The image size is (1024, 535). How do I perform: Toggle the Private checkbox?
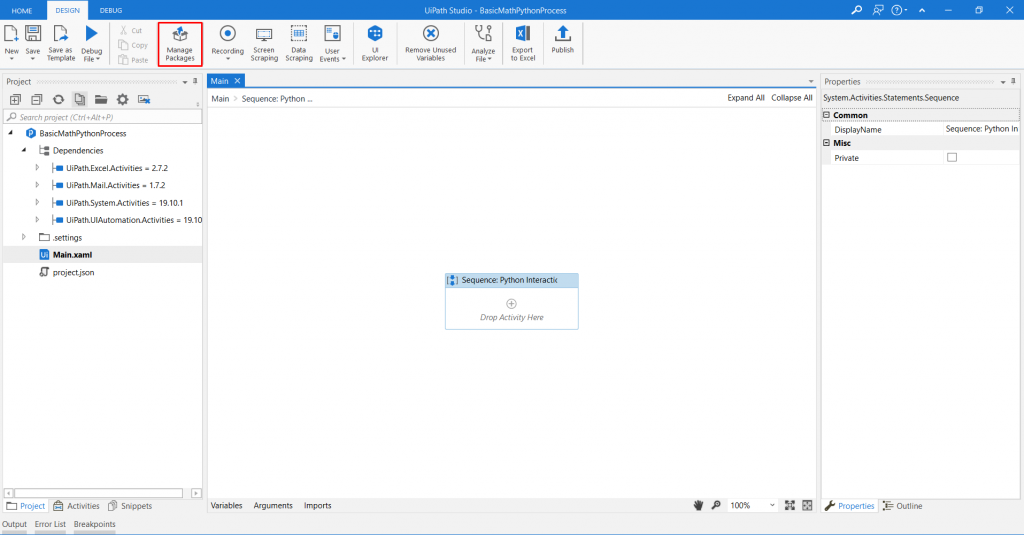(x=952, y=157)
